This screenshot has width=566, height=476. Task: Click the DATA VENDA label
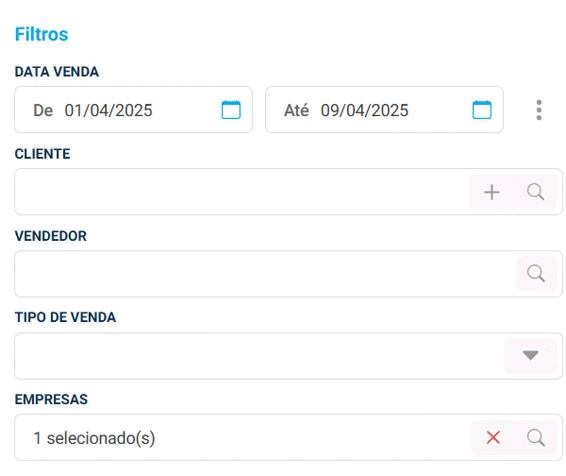[x=57, y=71]
